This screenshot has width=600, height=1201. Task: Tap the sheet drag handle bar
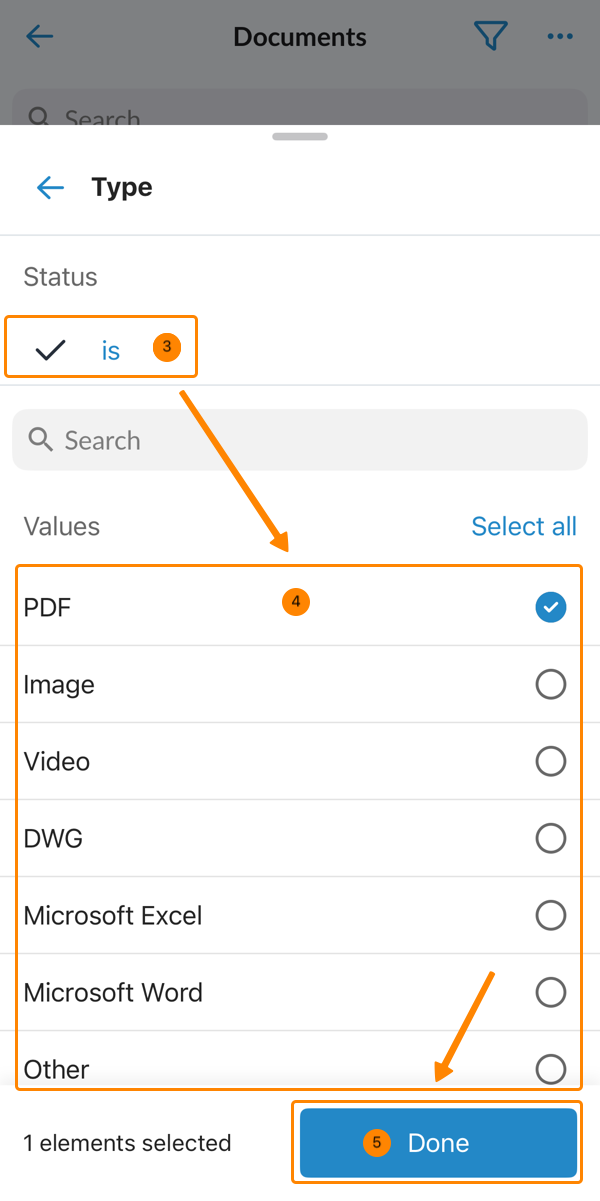coord(299,137)
